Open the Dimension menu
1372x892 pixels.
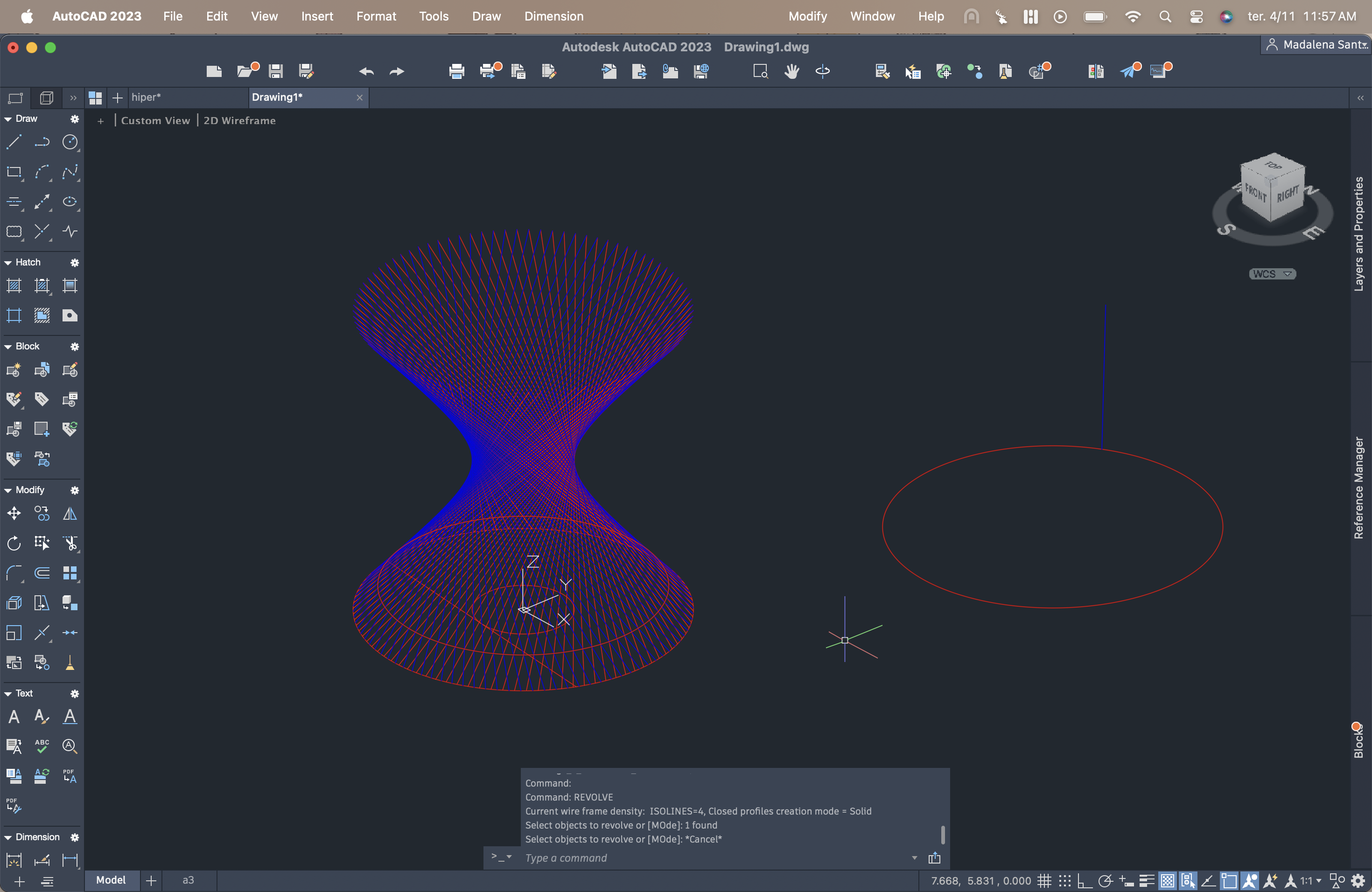coord(553,16)
